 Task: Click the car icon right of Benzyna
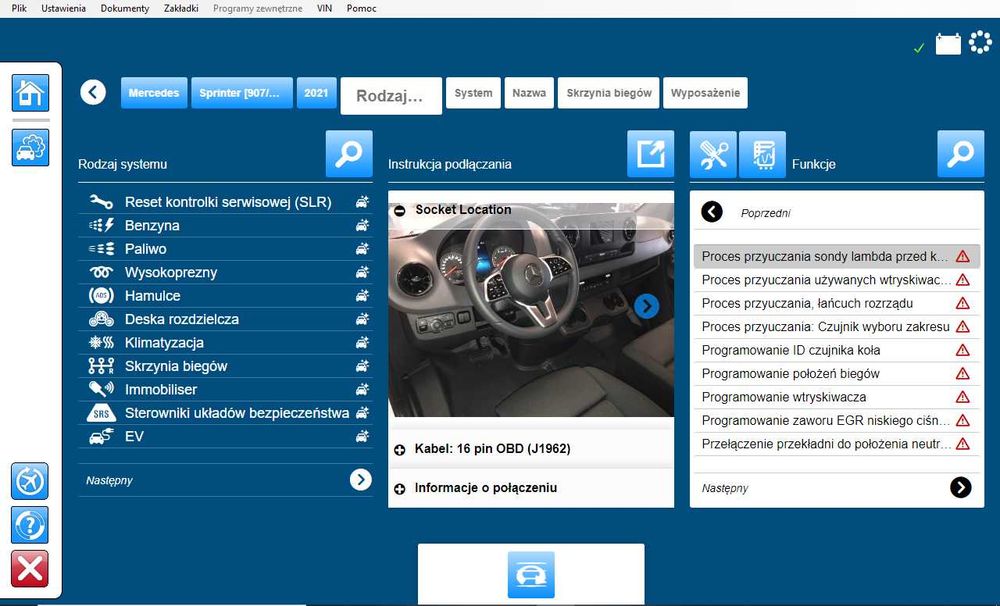coord(362,225)
